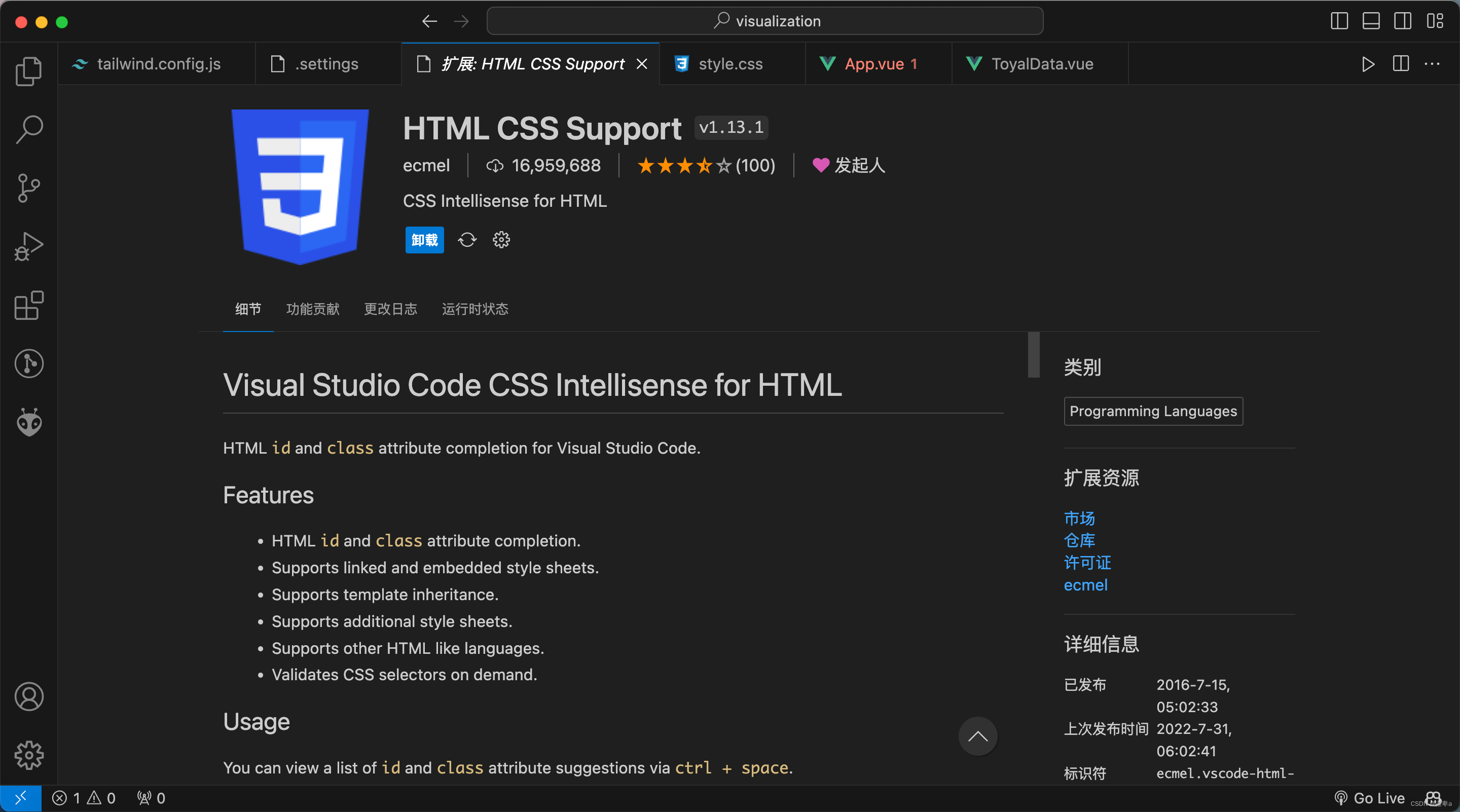Click the Run play button in editor toolbar
Screen dimensions: 1460x812
pos(1368,64)
